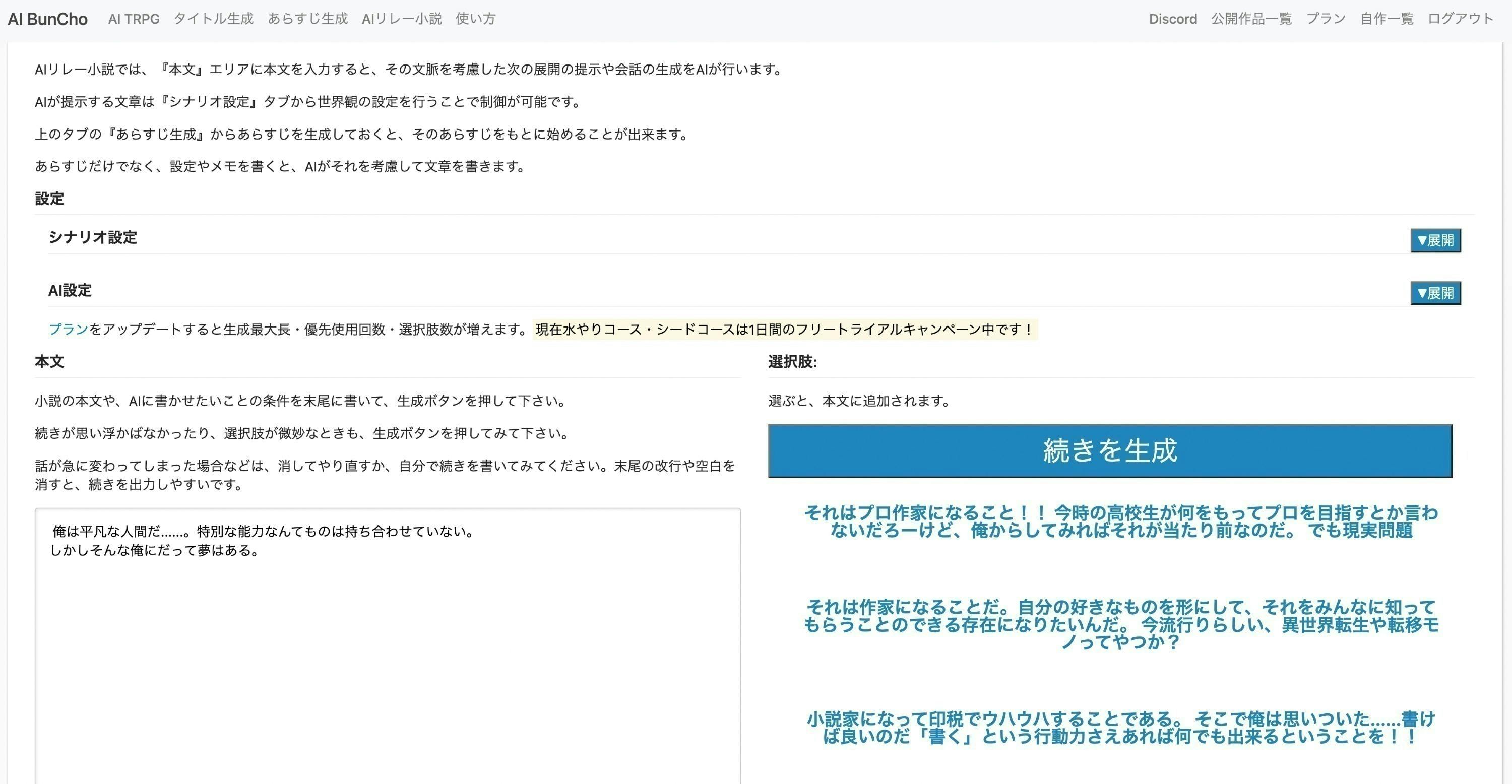This screenshot has height=784, width=1512.
Task: Select the AIリレー小説 nav item
Action: click(402, 19)
